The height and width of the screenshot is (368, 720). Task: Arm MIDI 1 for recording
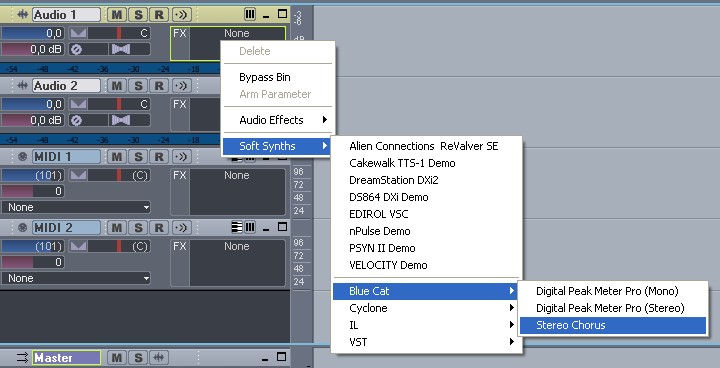click(159, 157)
